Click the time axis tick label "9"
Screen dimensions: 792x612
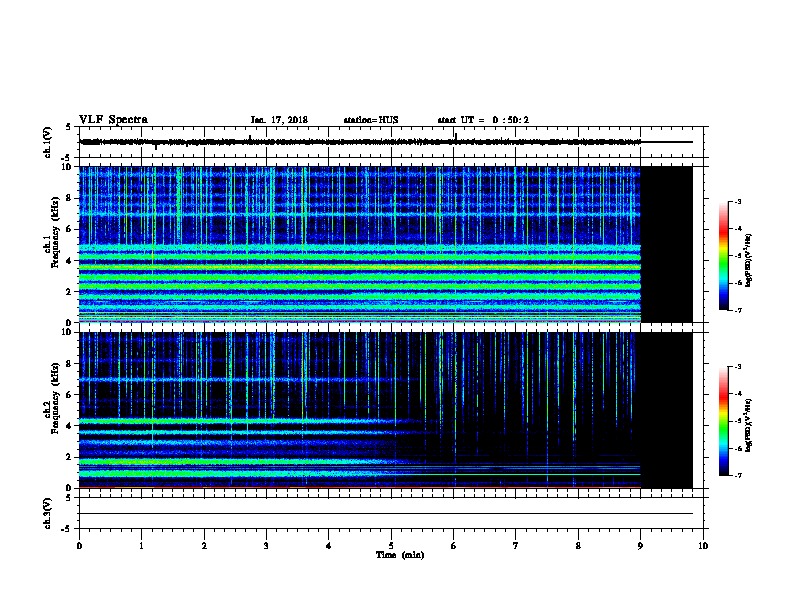(640, 546)
